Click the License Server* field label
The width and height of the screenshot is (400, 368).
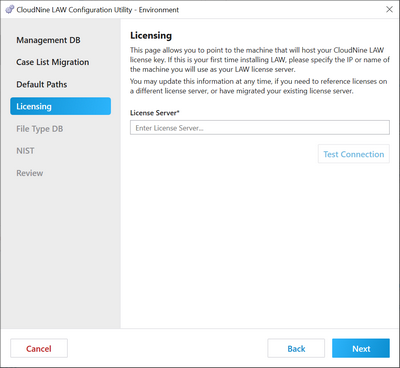(x=155, y=113)
